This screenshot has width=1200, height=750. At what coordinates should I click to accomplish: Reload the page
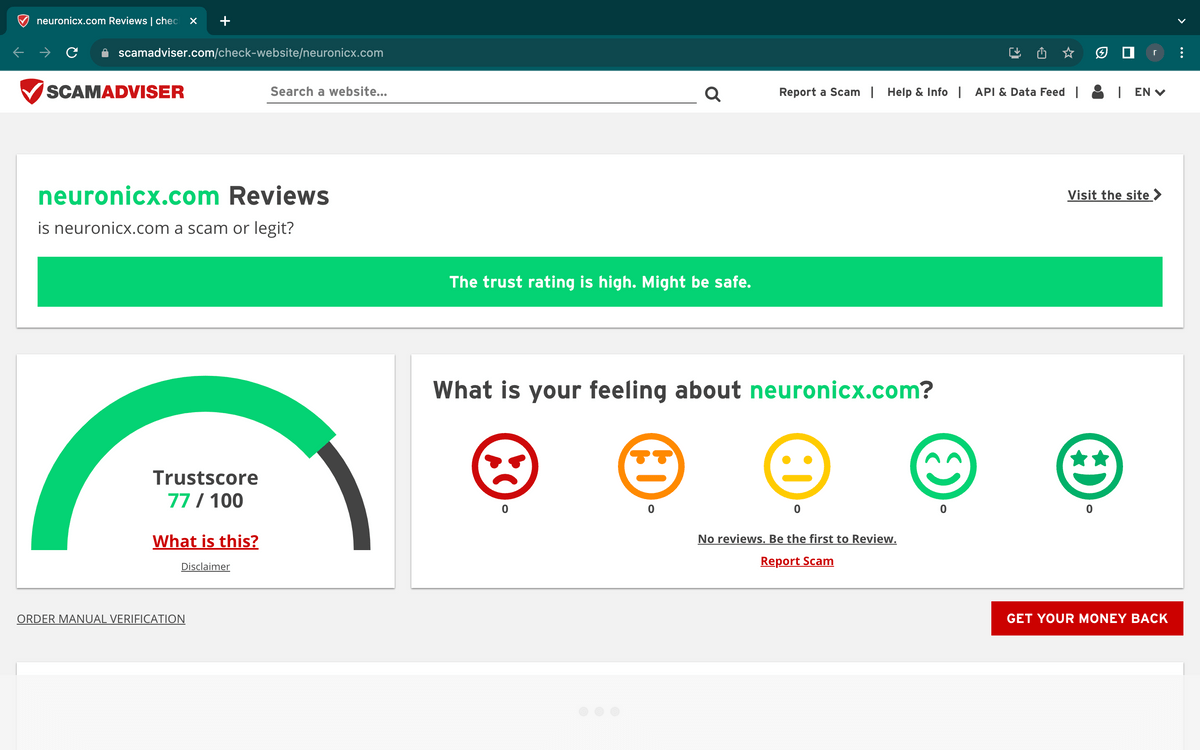tap(72, 53)
